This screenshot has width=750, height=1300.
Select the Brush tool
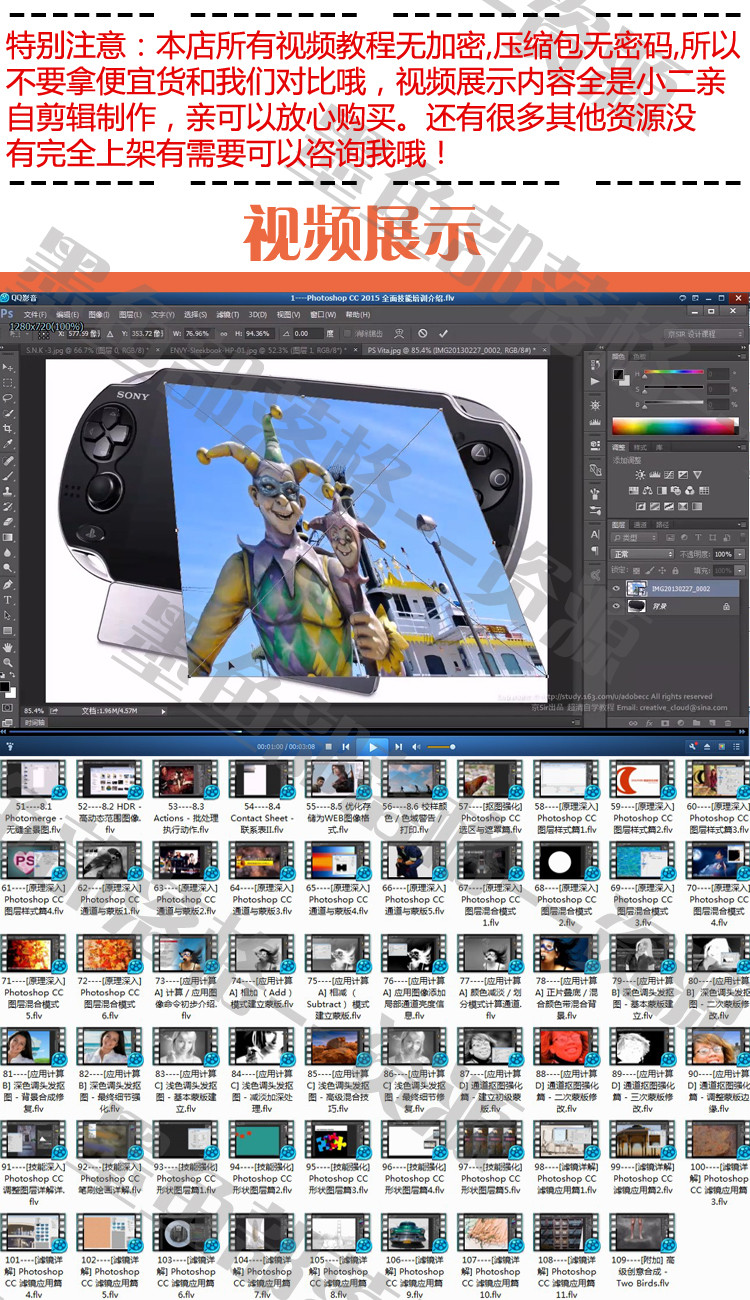8,476
